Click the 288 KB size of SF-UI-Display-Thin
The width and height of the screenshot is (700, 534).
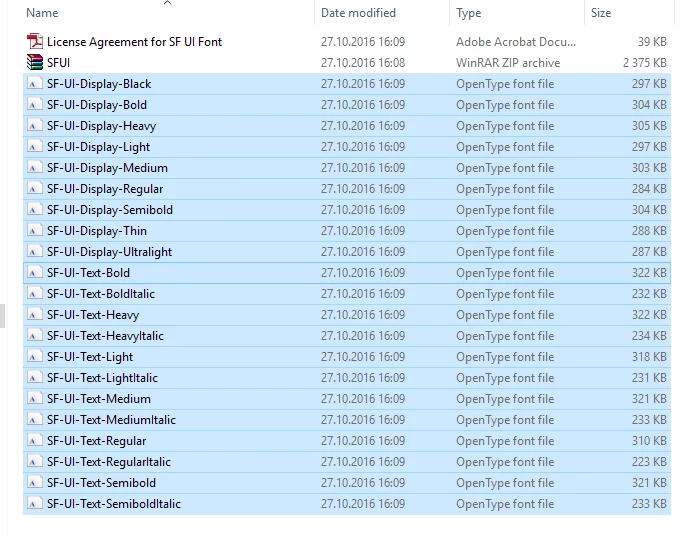tap(649, 230)
